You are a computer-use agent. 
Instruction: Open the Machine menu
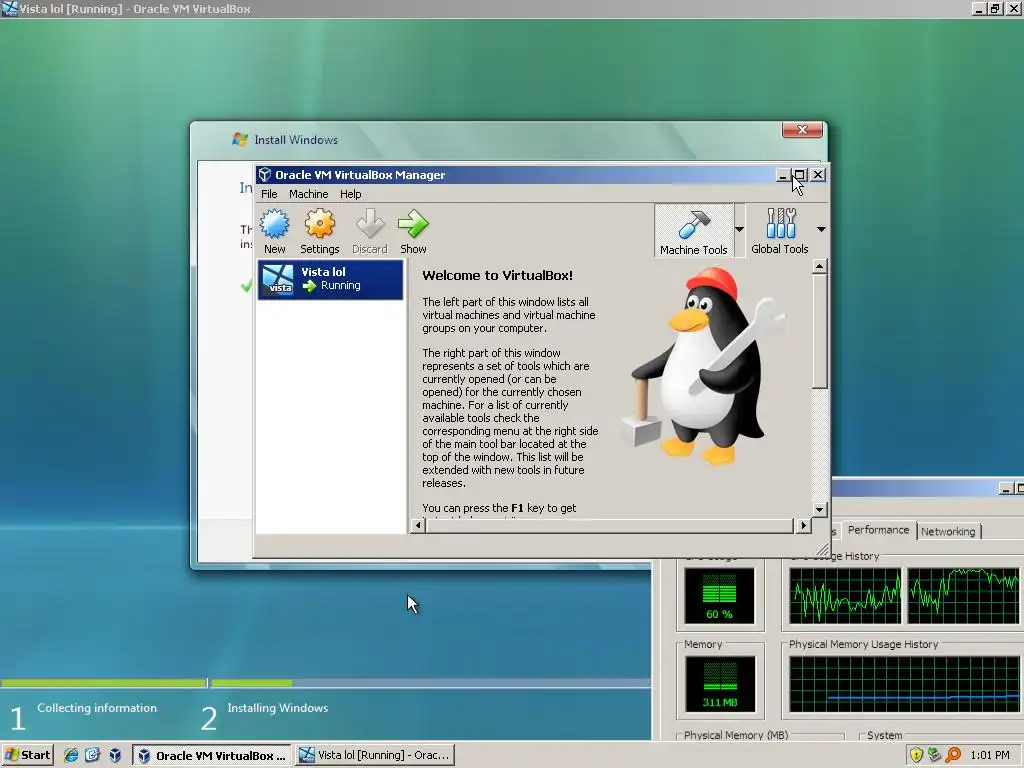coord(308,194)
